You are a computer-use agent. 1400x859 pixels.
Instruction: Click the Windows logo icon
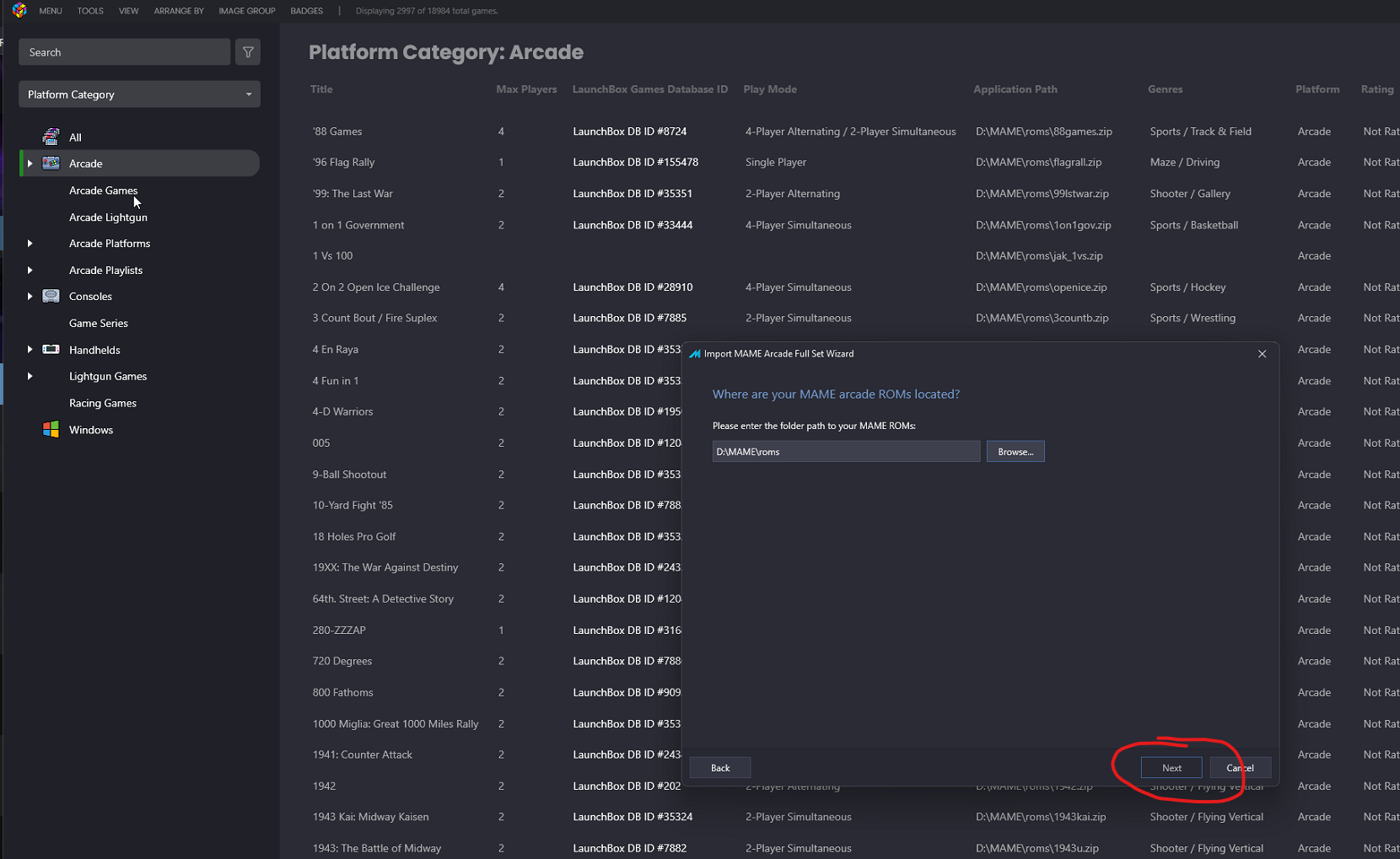[51, 429]
